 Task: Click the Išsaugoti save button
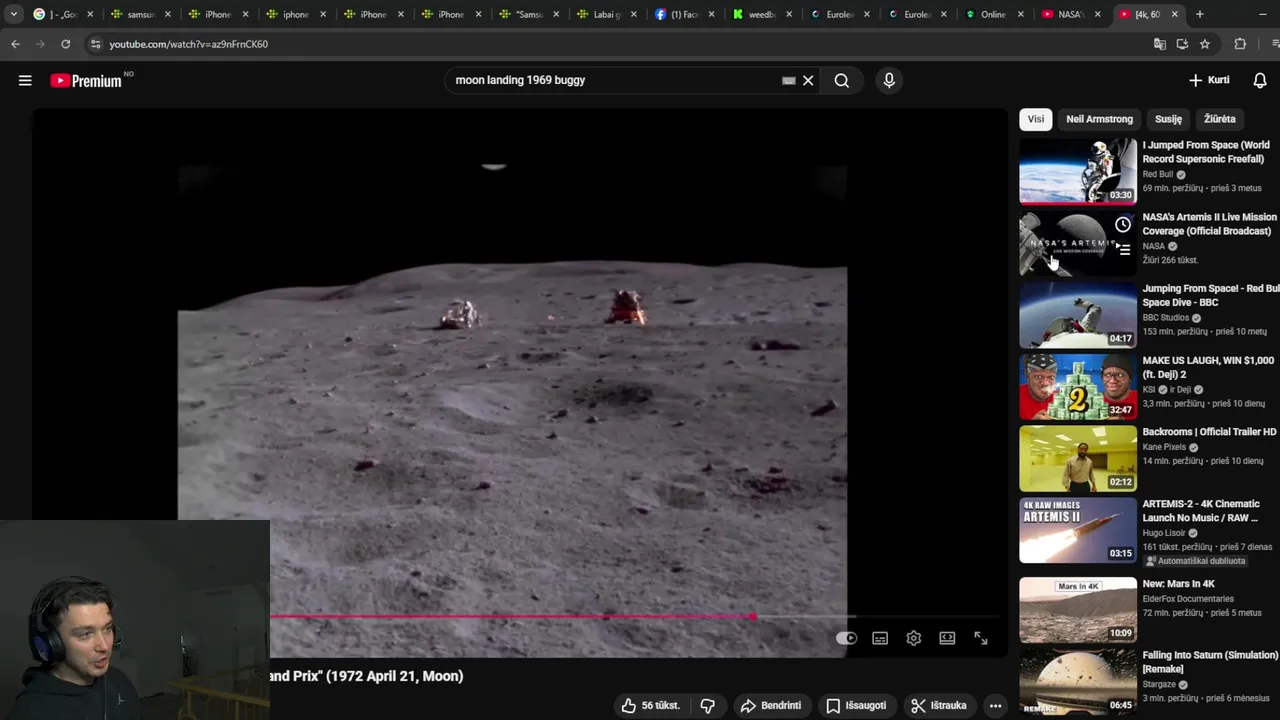click(856, 706)
